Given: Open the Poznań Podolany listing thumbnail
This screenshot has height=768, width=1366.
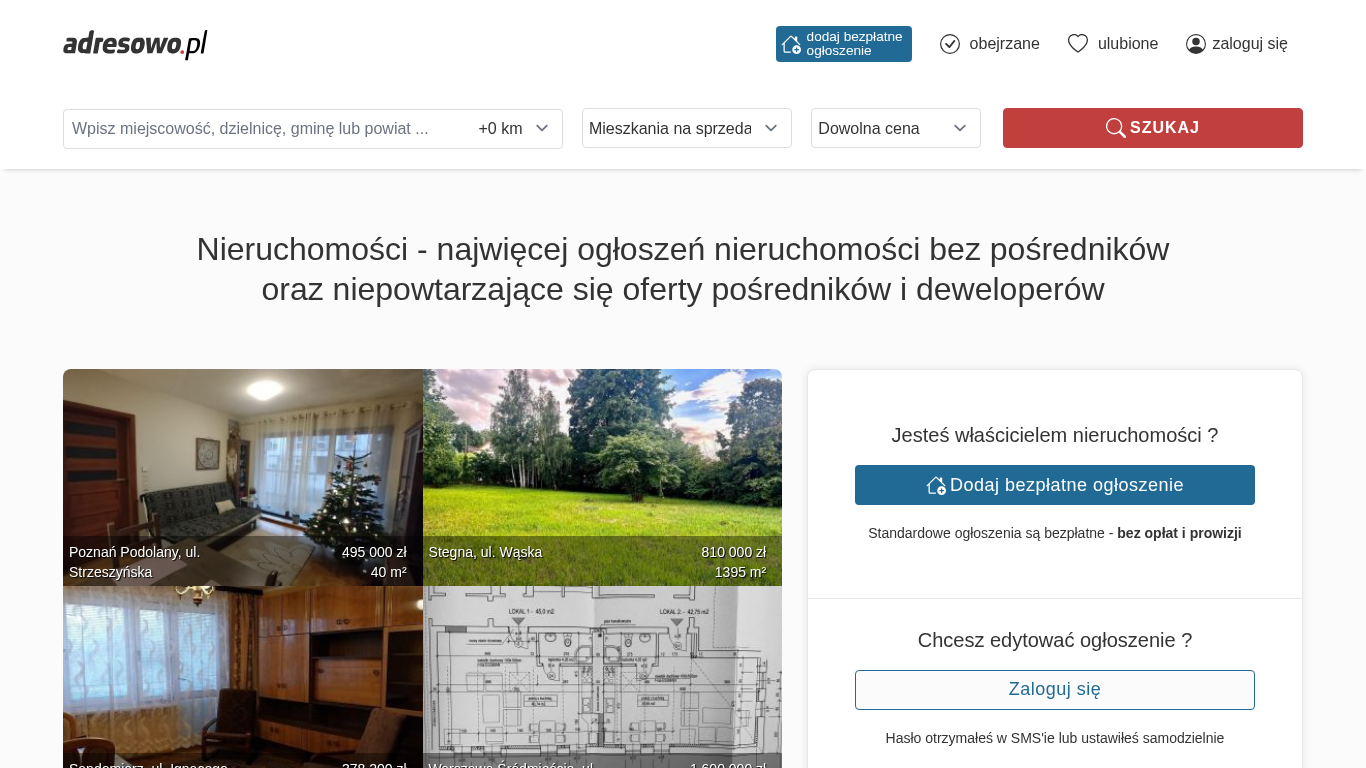Looking at the screenshot, I should 242,460.
